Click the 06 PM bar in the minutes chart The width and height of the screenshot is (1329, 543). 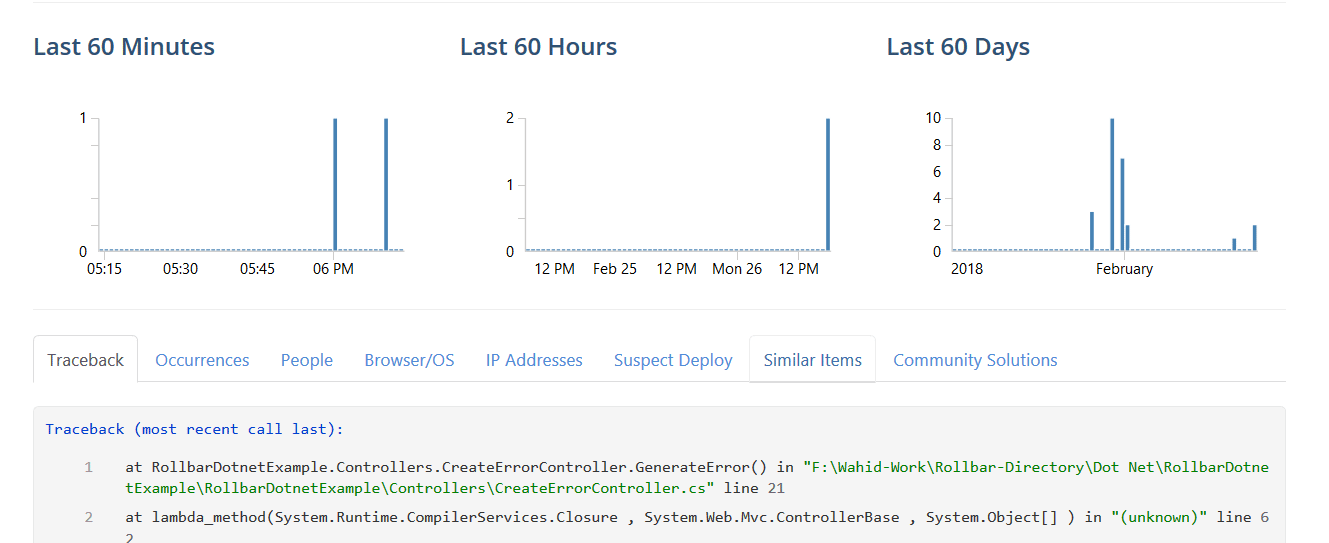point(335,185)
